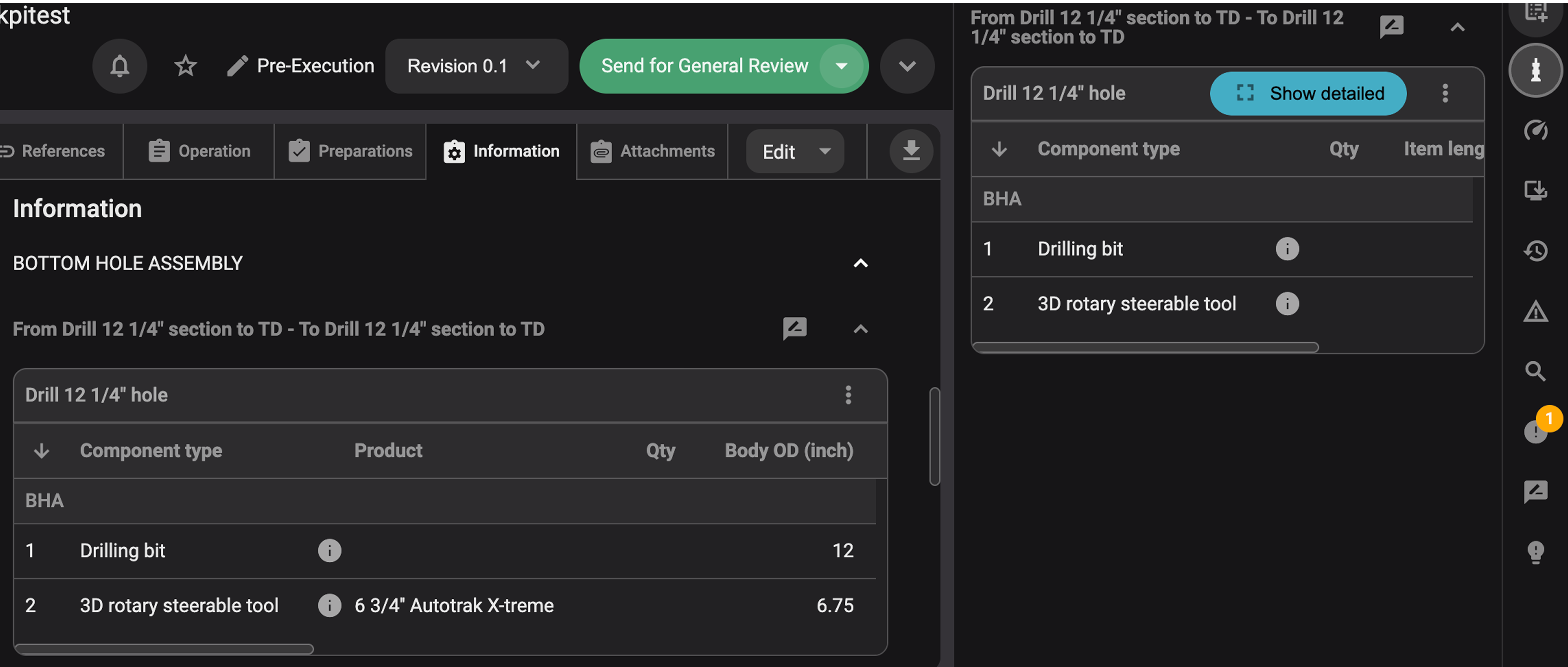
Task: Click the notifications bell icon
Action: [x=119, y=66]
